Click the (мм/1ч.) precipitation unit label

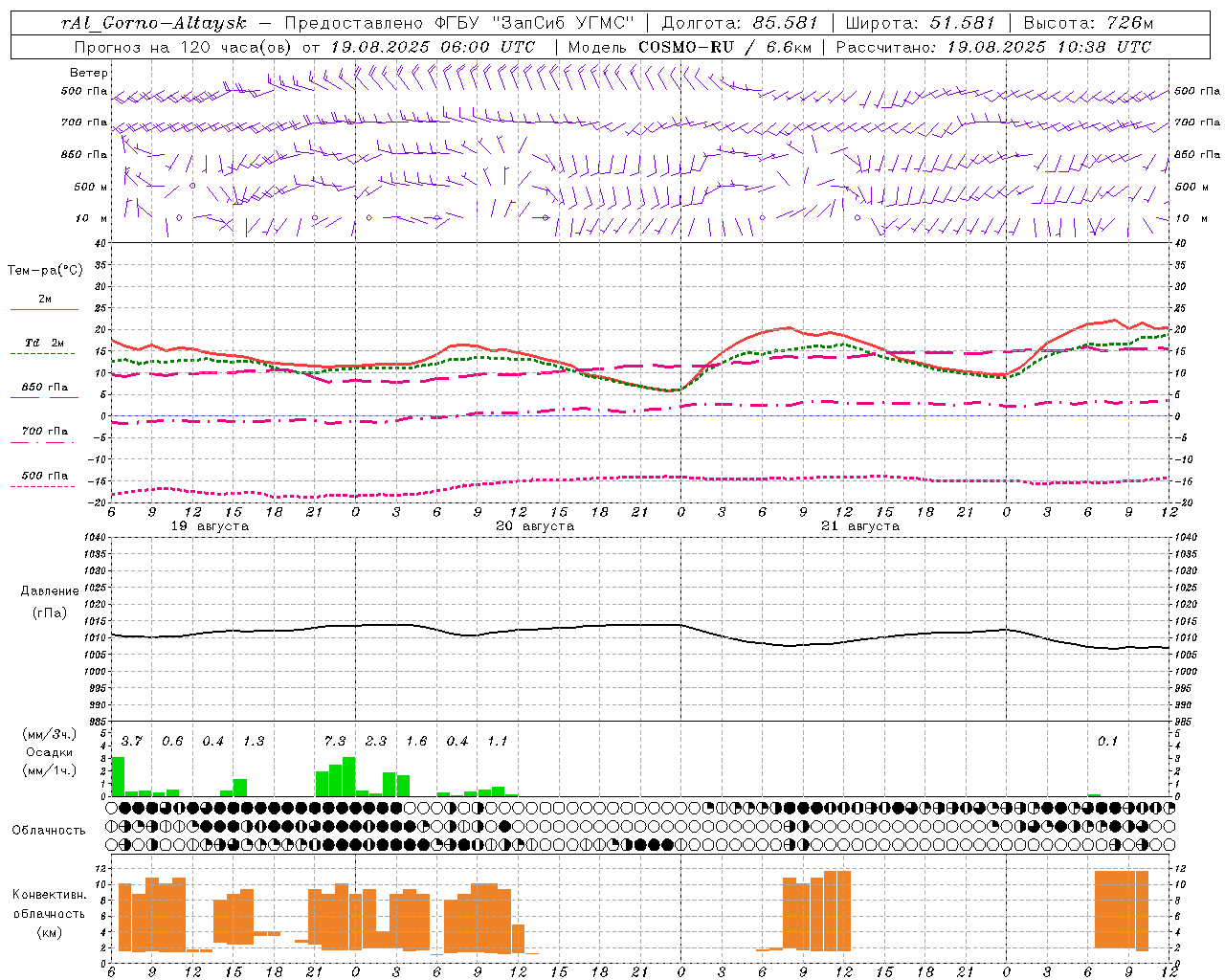click(x=49, y=769)
